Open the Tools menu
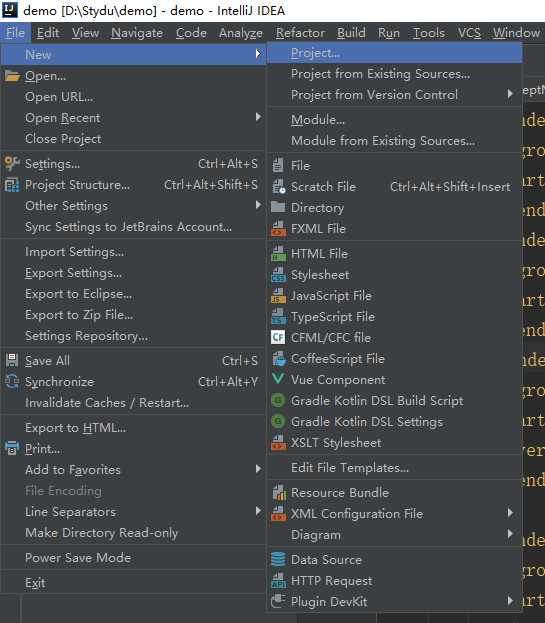 429,33
